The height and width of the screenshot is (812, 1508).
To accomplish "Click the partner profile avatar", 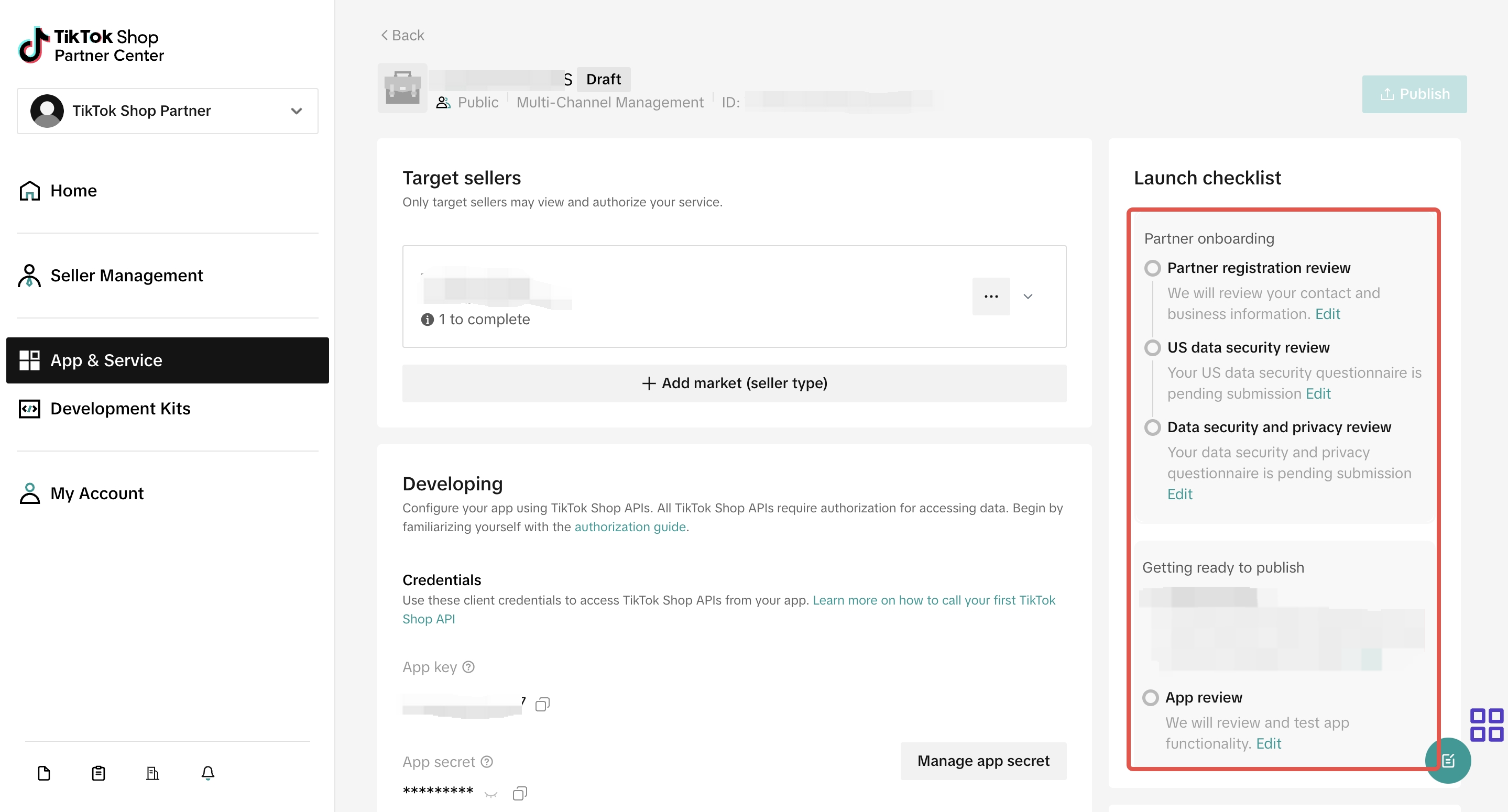I will 47,111.
